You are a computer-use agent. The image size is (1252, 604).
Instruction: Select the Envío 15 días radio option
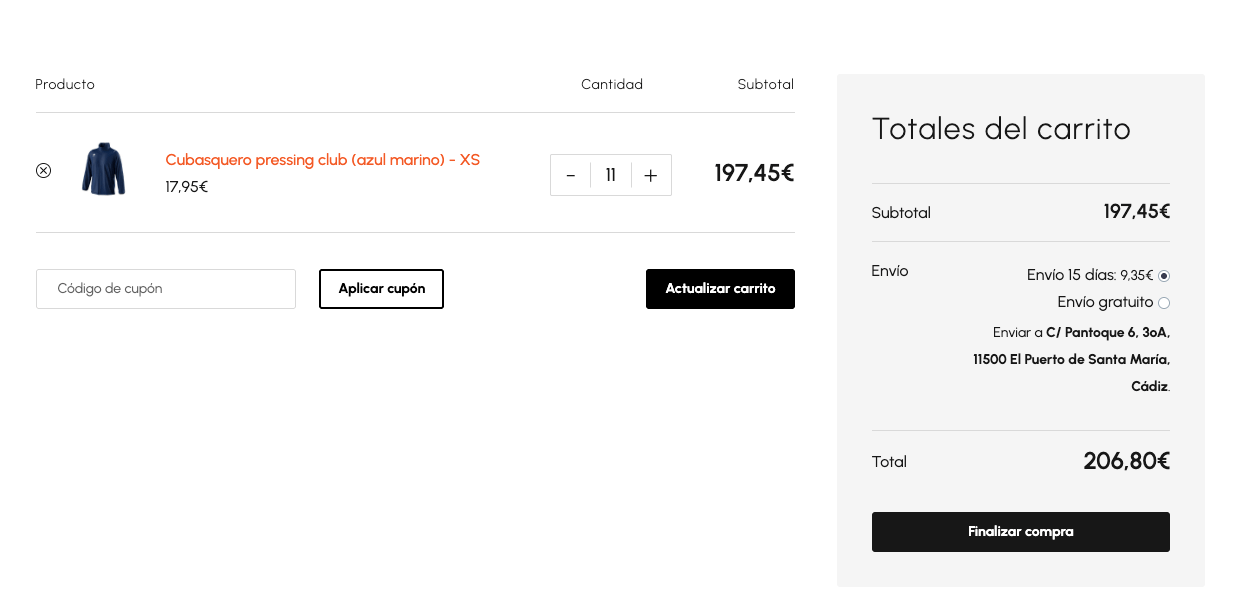[x=1164, y=276]
